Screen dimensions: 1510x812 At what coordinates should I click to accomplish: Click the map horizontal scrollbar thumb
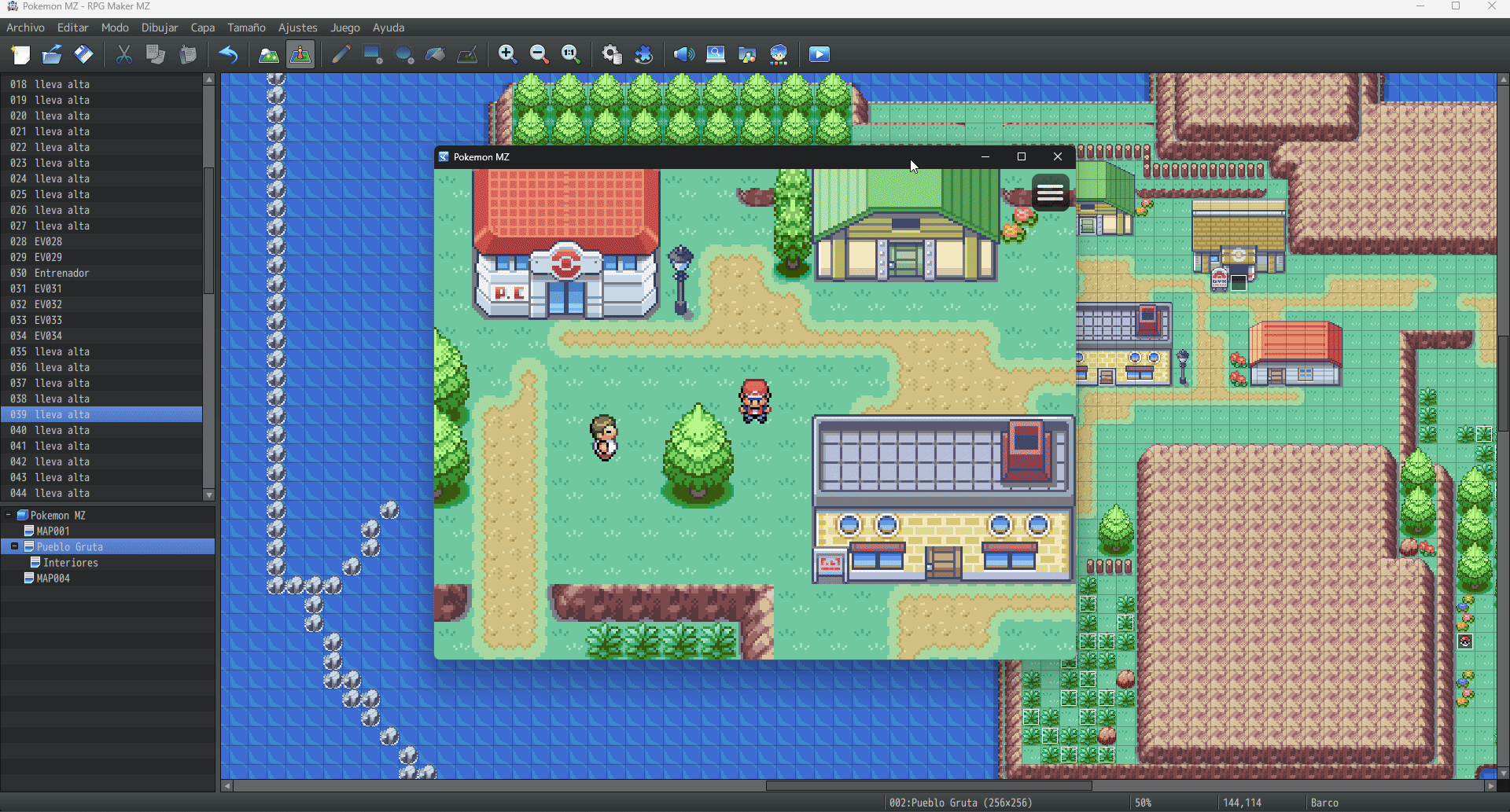[929, 786]
